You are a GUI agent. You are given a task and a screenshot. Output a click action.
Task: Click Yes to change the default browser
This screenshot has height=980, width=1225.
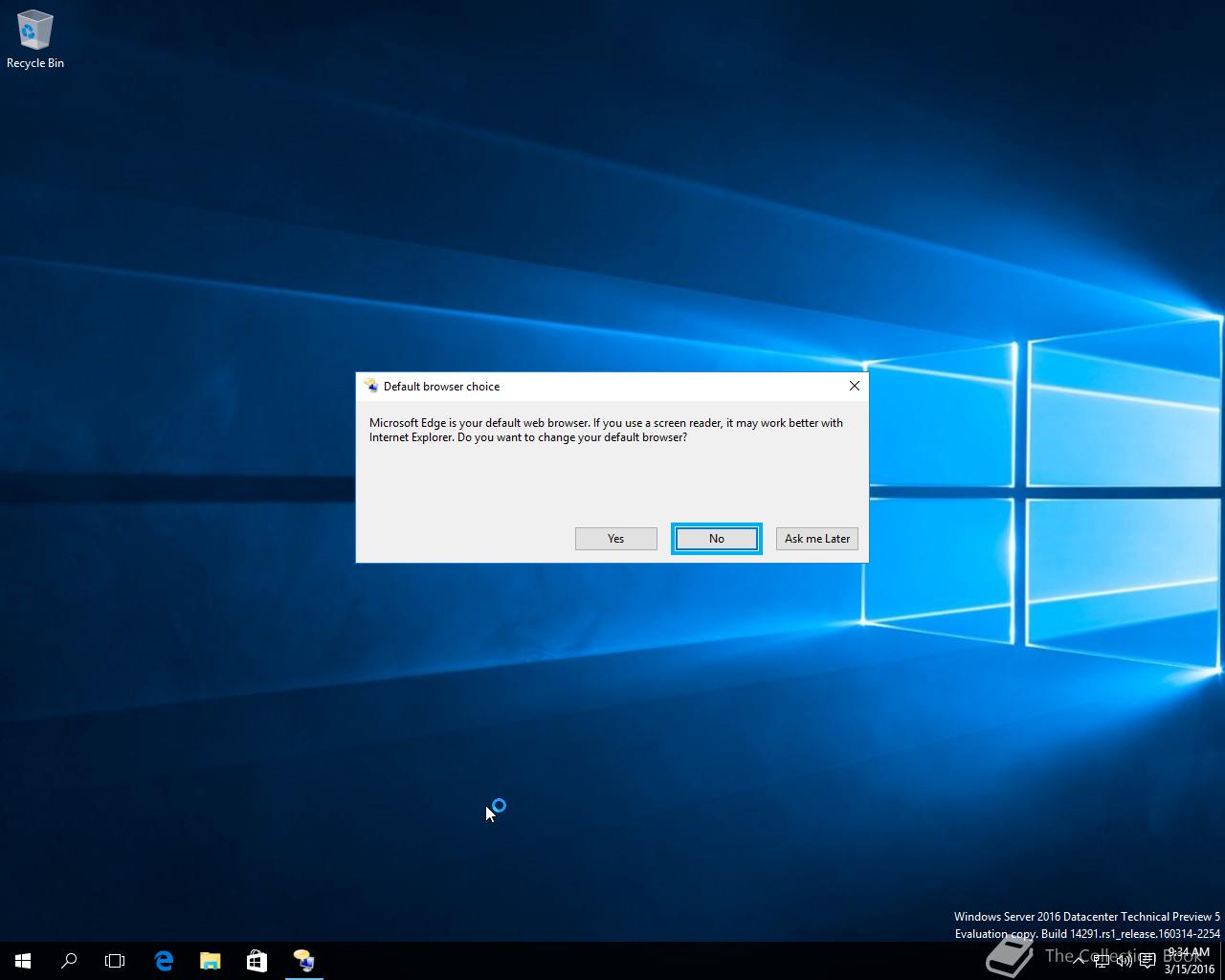click(x=615, y=539)
